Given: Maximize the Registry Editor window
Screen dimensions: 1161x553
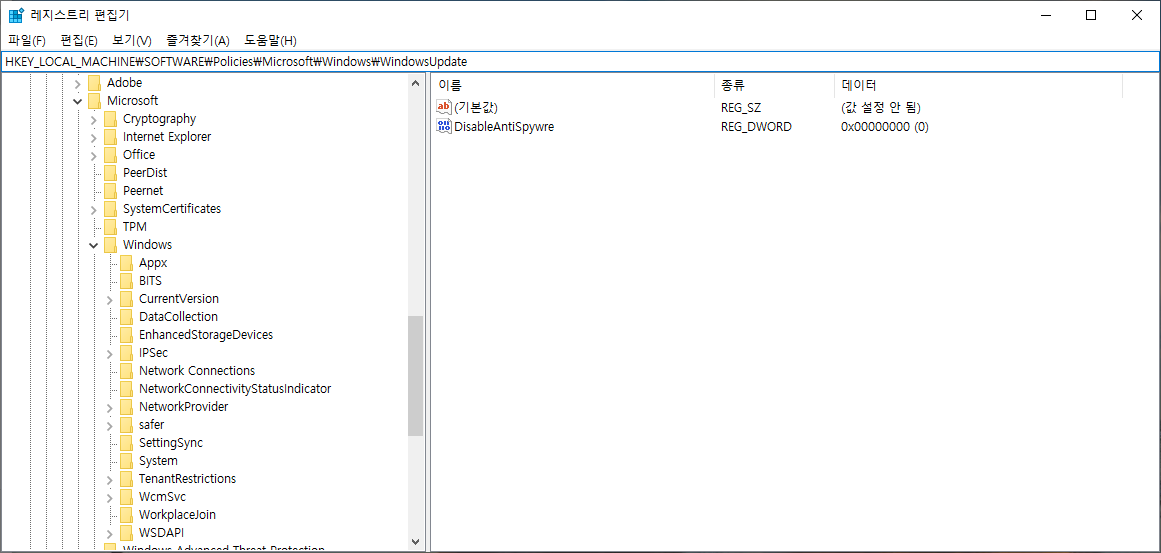Looking at the screenshot, I should click(x=1091, y=15).
